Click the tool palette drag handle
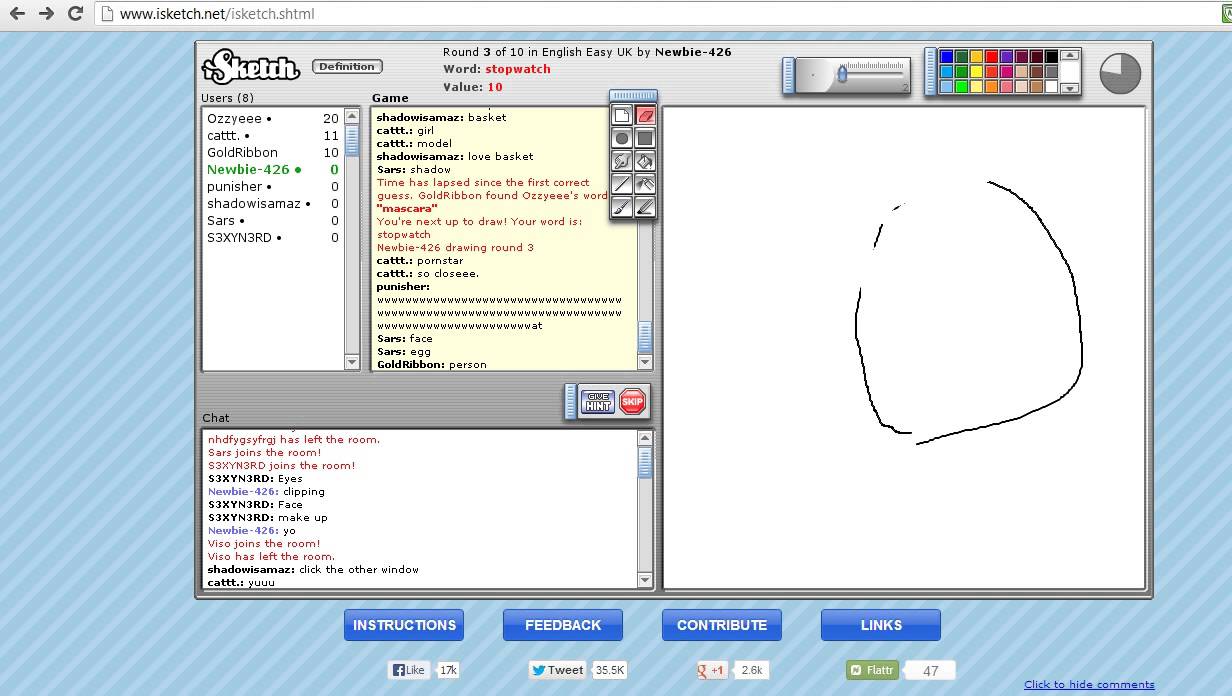Image resolution: width=1232 pixels, height=696 pixels. point(633,96)
